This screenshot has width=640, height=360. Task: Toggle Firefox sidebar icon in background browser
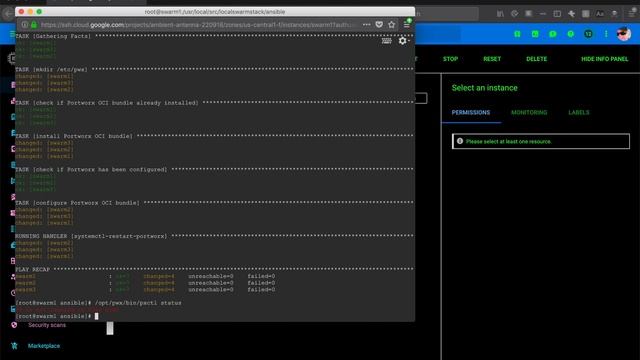557,14
